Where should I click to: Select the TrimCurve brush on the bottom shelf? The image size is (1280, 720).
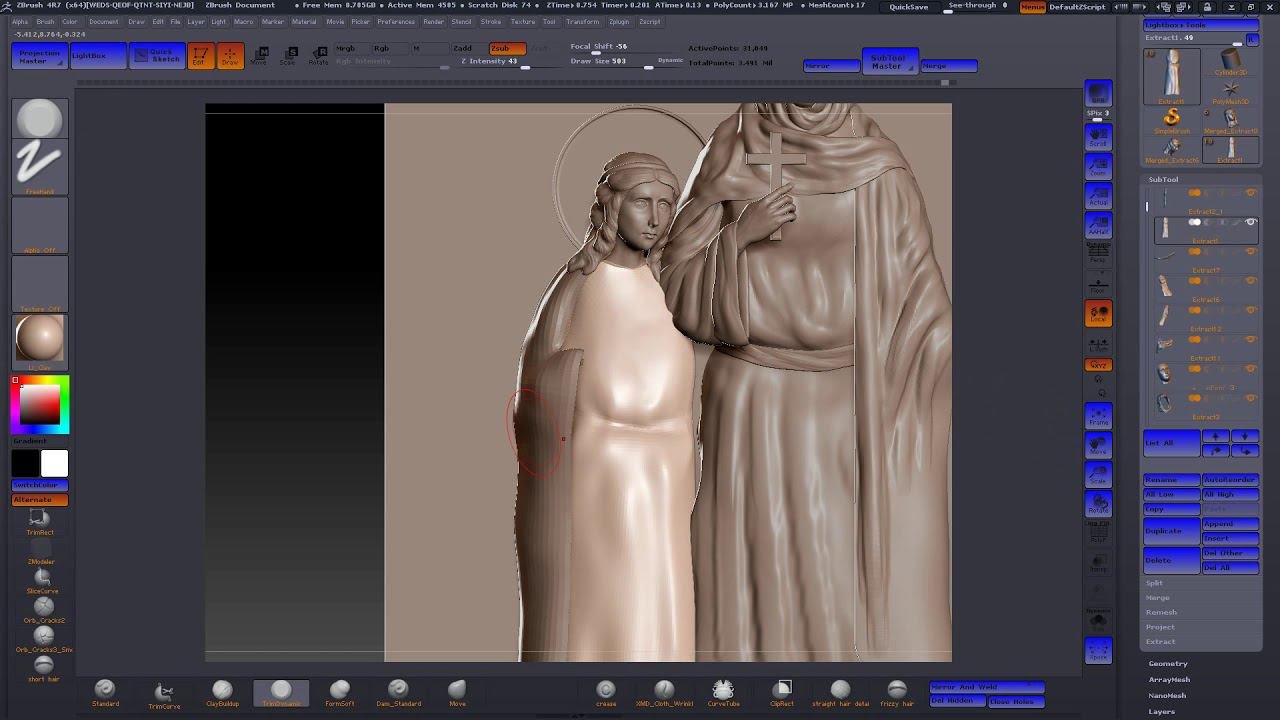point(164,691)
